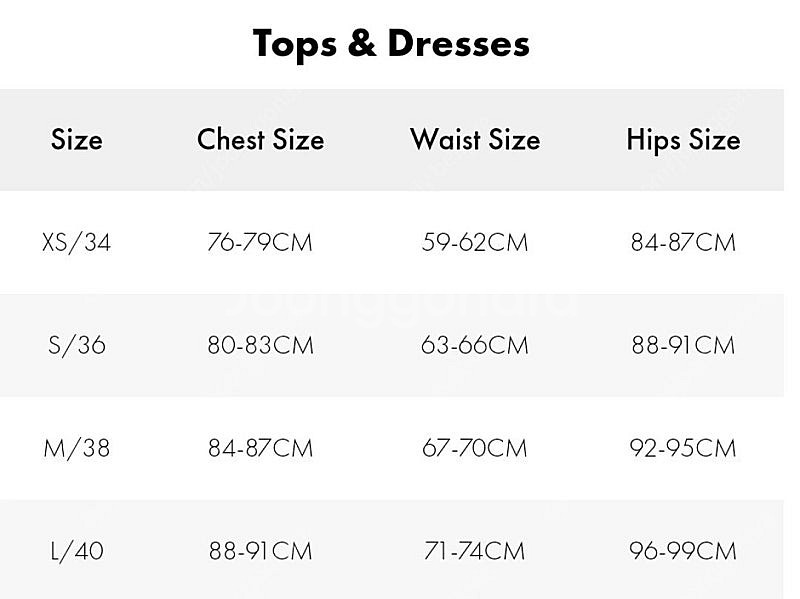Click the XS/34 size row label
The width and height of the screenshot is (800, 599).
click(x=77, y=242)
